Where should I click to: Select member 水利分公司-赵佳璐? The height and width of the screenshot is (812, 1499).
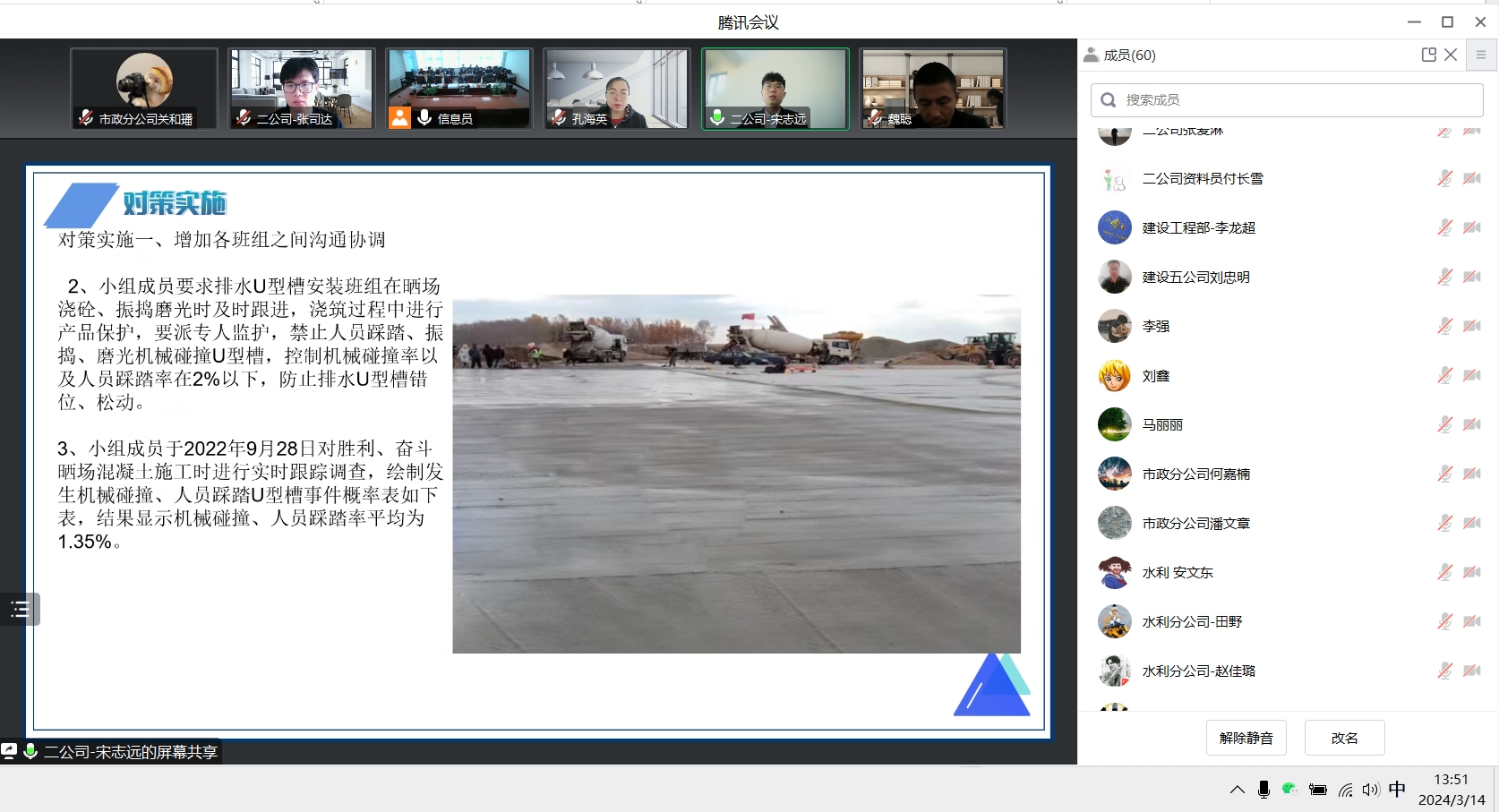[x=1287, y=671]
